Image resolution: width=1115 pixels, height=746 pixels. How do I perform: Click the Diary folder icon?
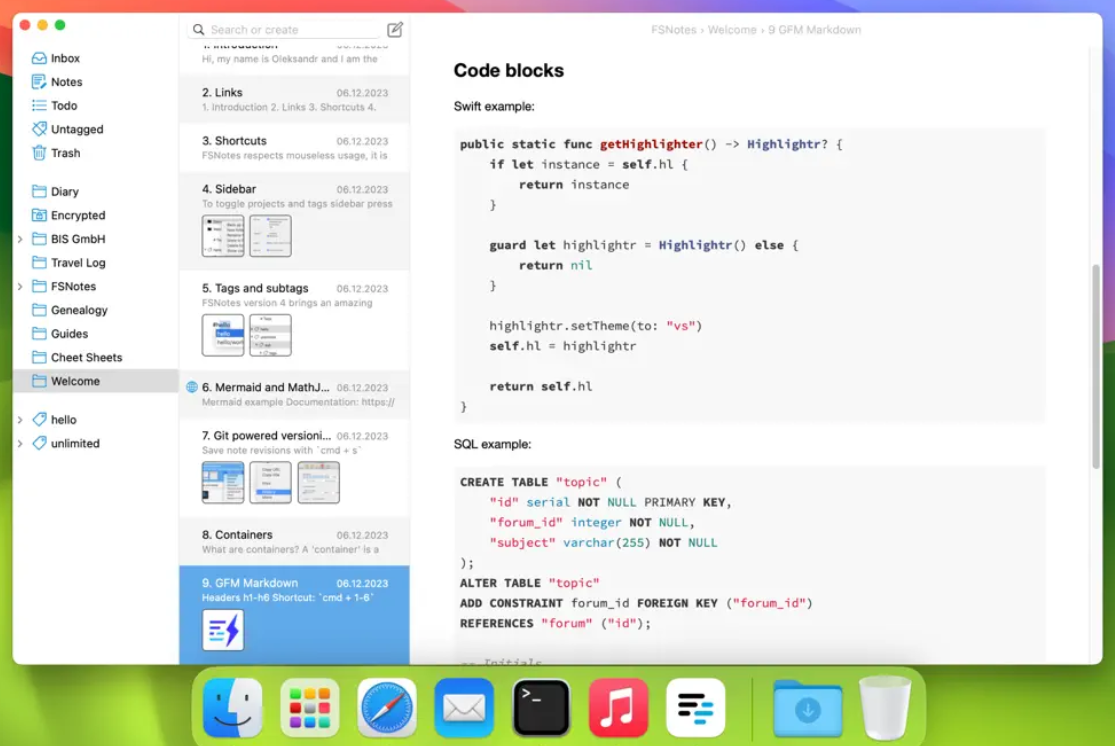[x=39, y=191]
